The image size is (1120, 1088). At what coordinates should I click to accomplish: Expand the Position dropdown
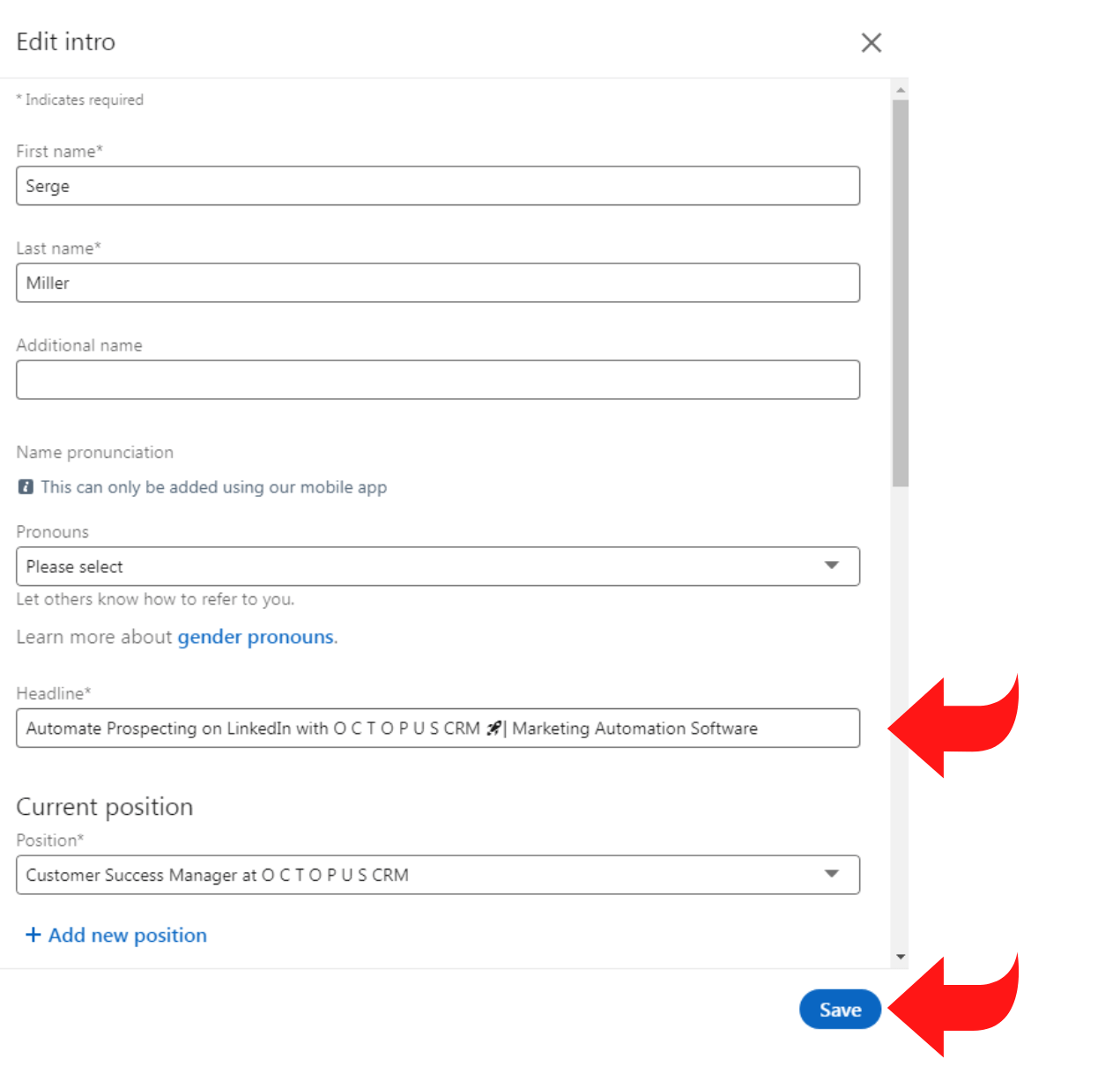click(x=437, y=875)
